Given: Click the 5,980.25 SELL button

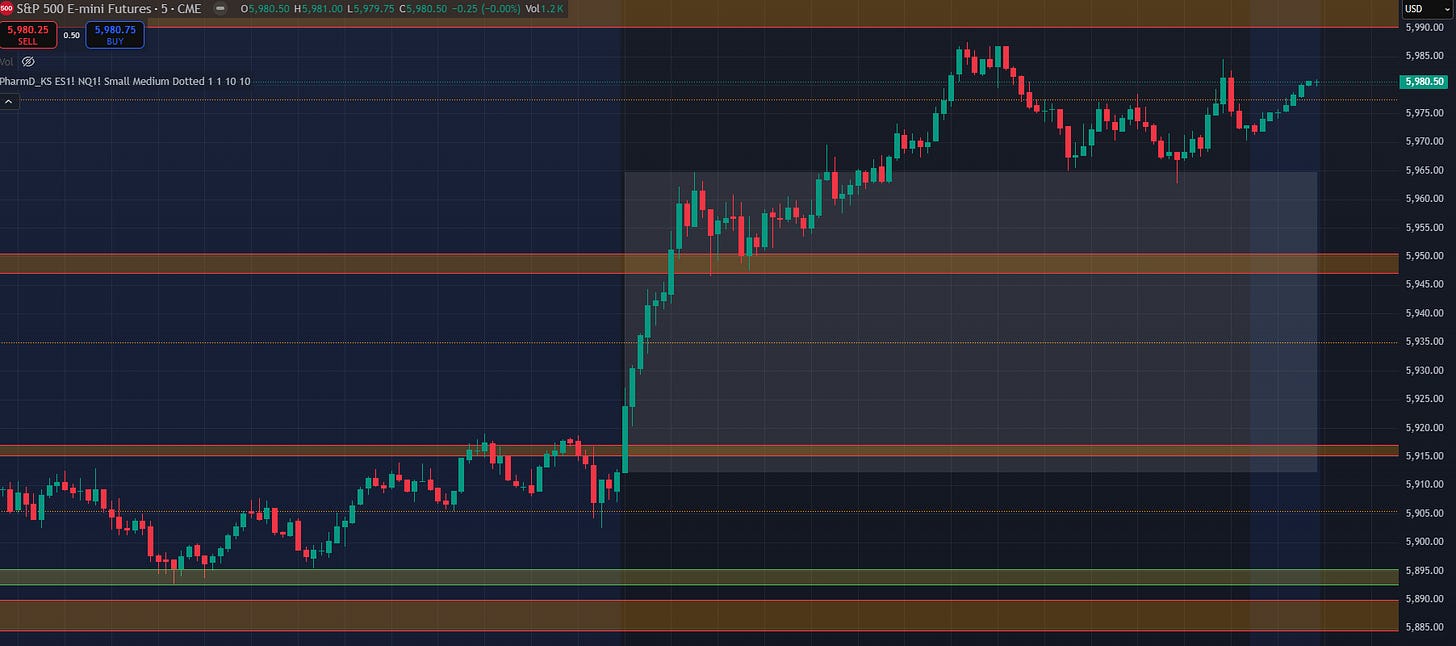Looking at the screenshot, I should [28, 35].
